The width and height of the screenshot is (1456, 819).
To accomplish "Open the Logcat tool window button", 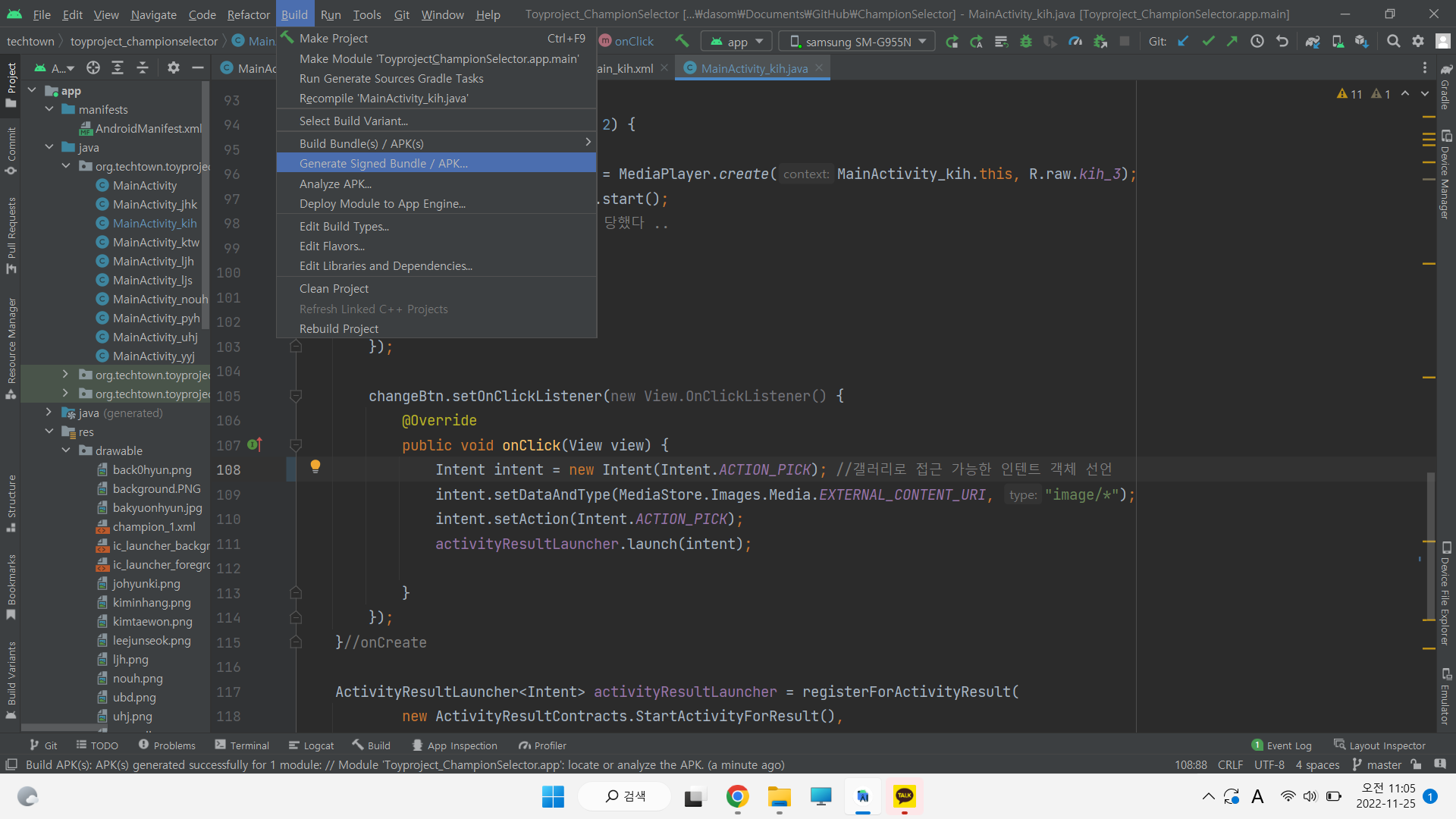I will point(311,745).
